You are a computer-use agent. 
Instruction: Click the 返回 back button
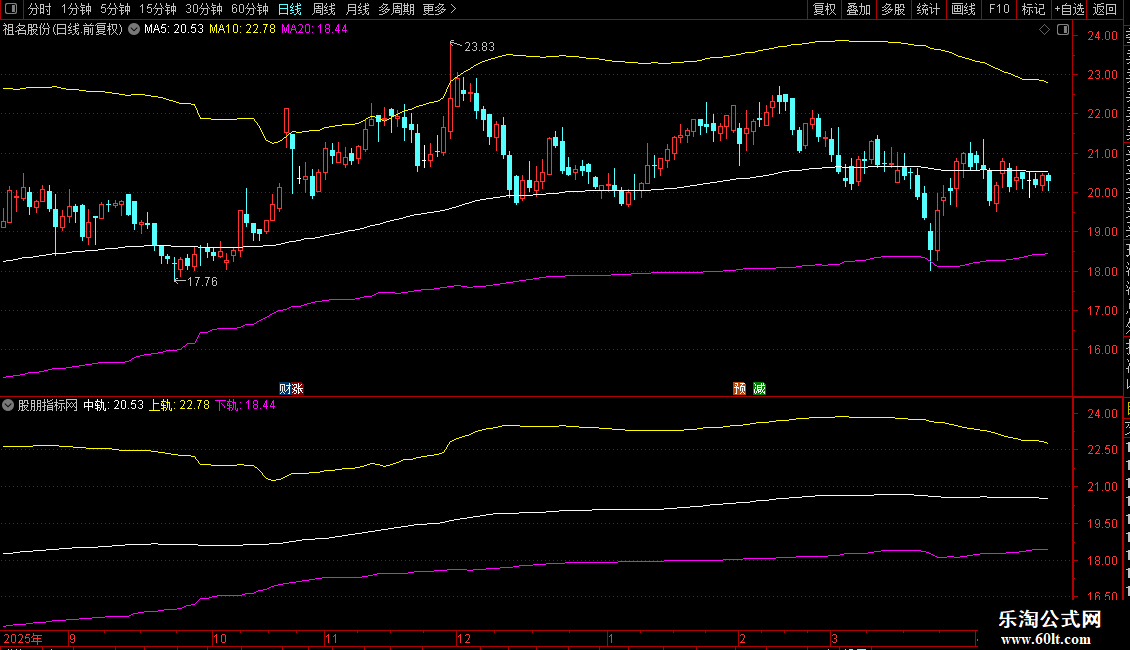click(x=1105, y=9)
